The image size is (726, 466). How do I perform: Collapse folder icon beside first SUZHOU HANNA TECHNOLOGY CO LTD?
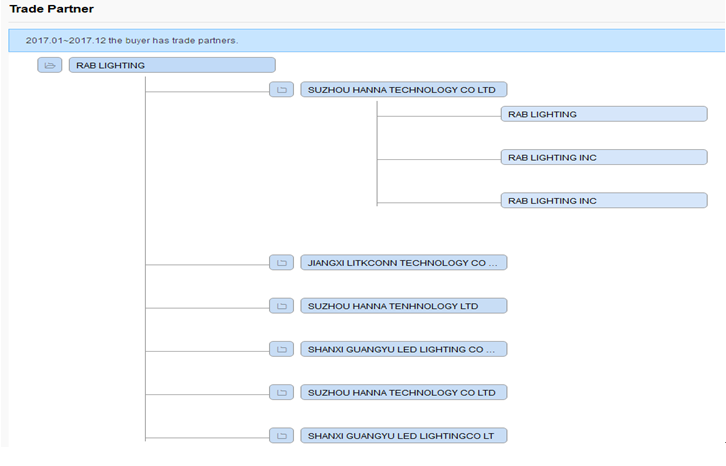[x=282, y=90]
